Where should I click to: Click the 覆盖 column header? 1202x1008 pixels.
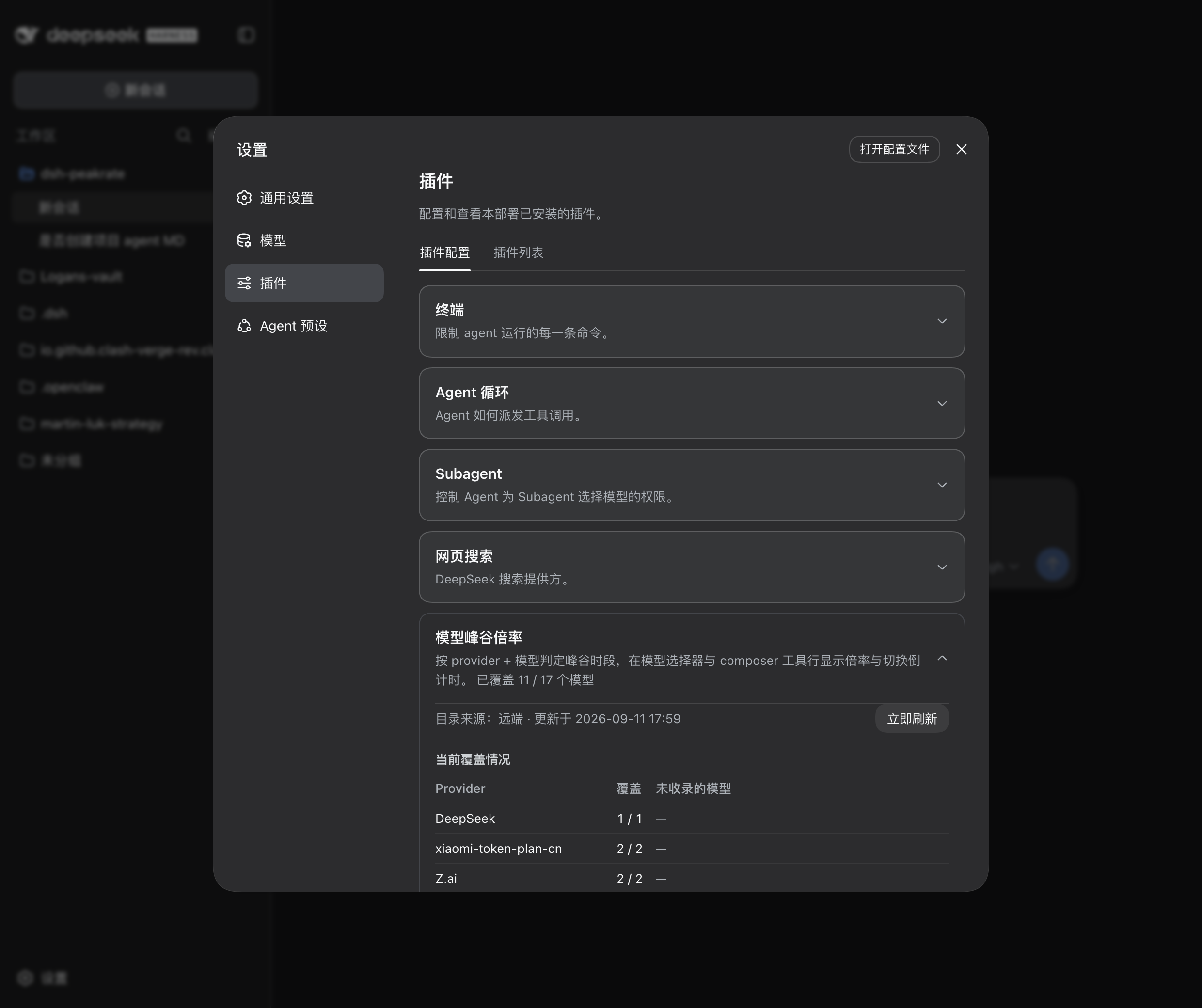click(629, 788)
